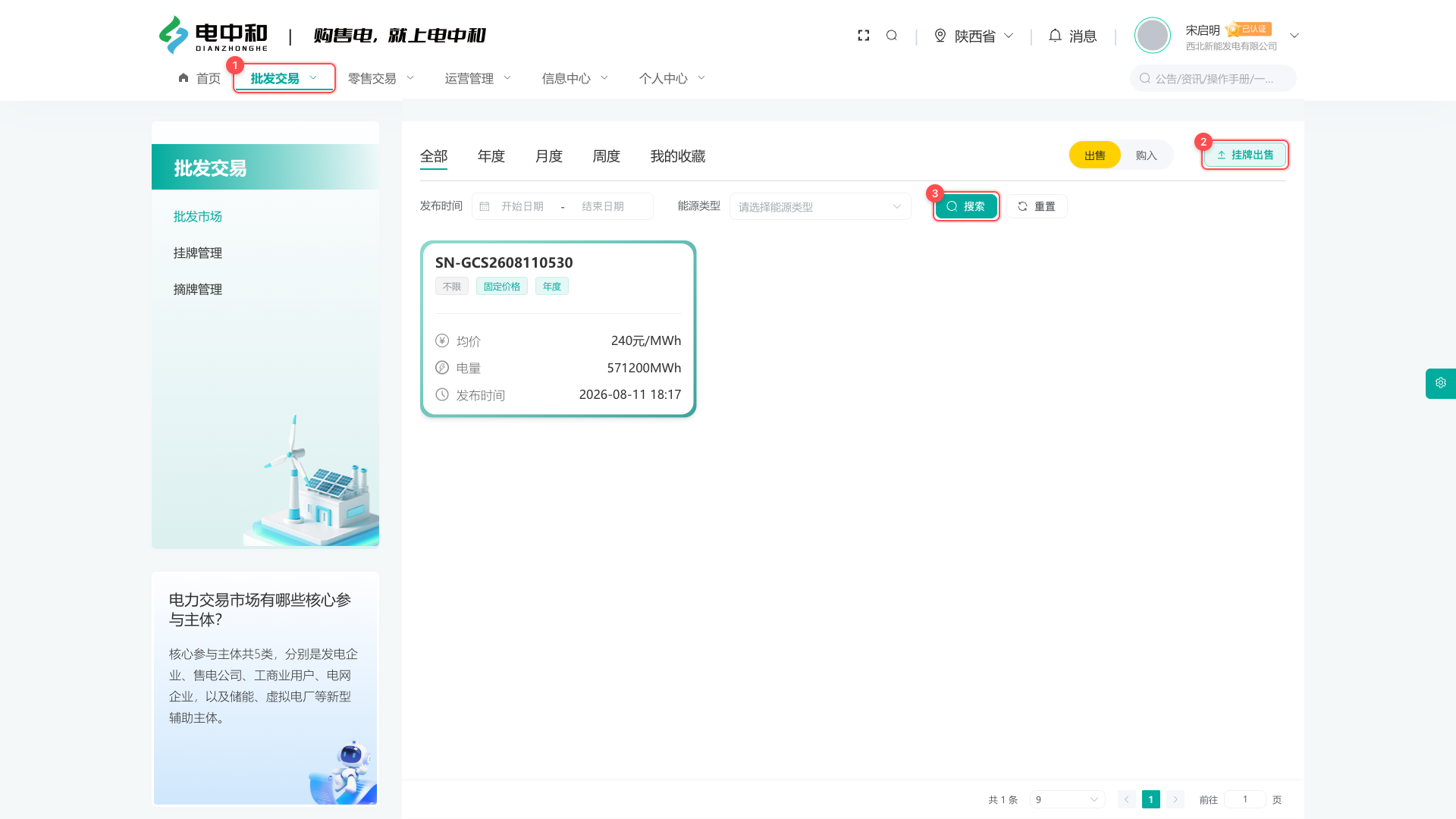Click the 不限 tag on the card
1456x819 pixels.
452,286
